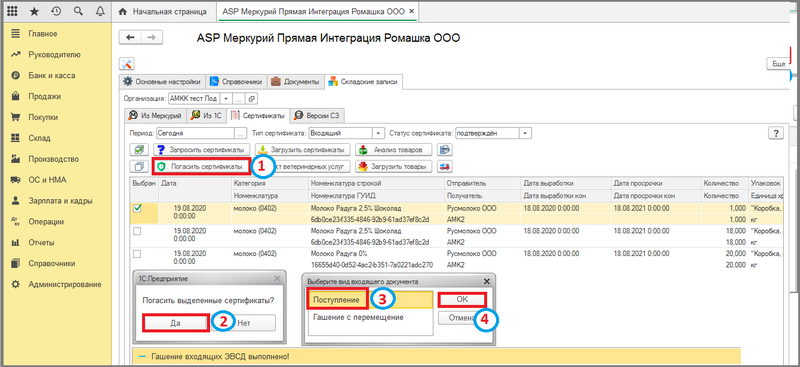Open Производство section in sidebar
Screen dimensions: 800x367
pyautogui.click(x=54, y=159)
